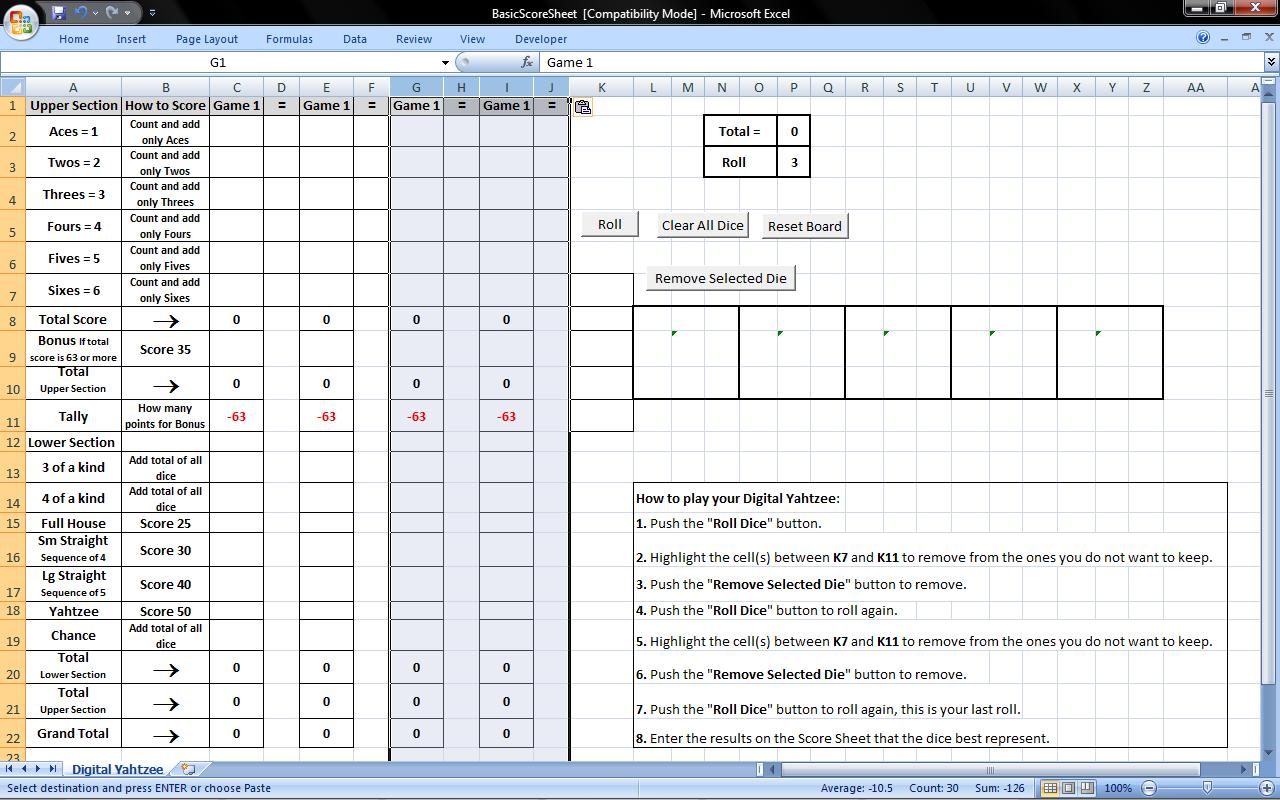Viewport: 1280px width, 800px height.
Task: Select the 'Score 40' cell
Action: (x=165, y=584)
